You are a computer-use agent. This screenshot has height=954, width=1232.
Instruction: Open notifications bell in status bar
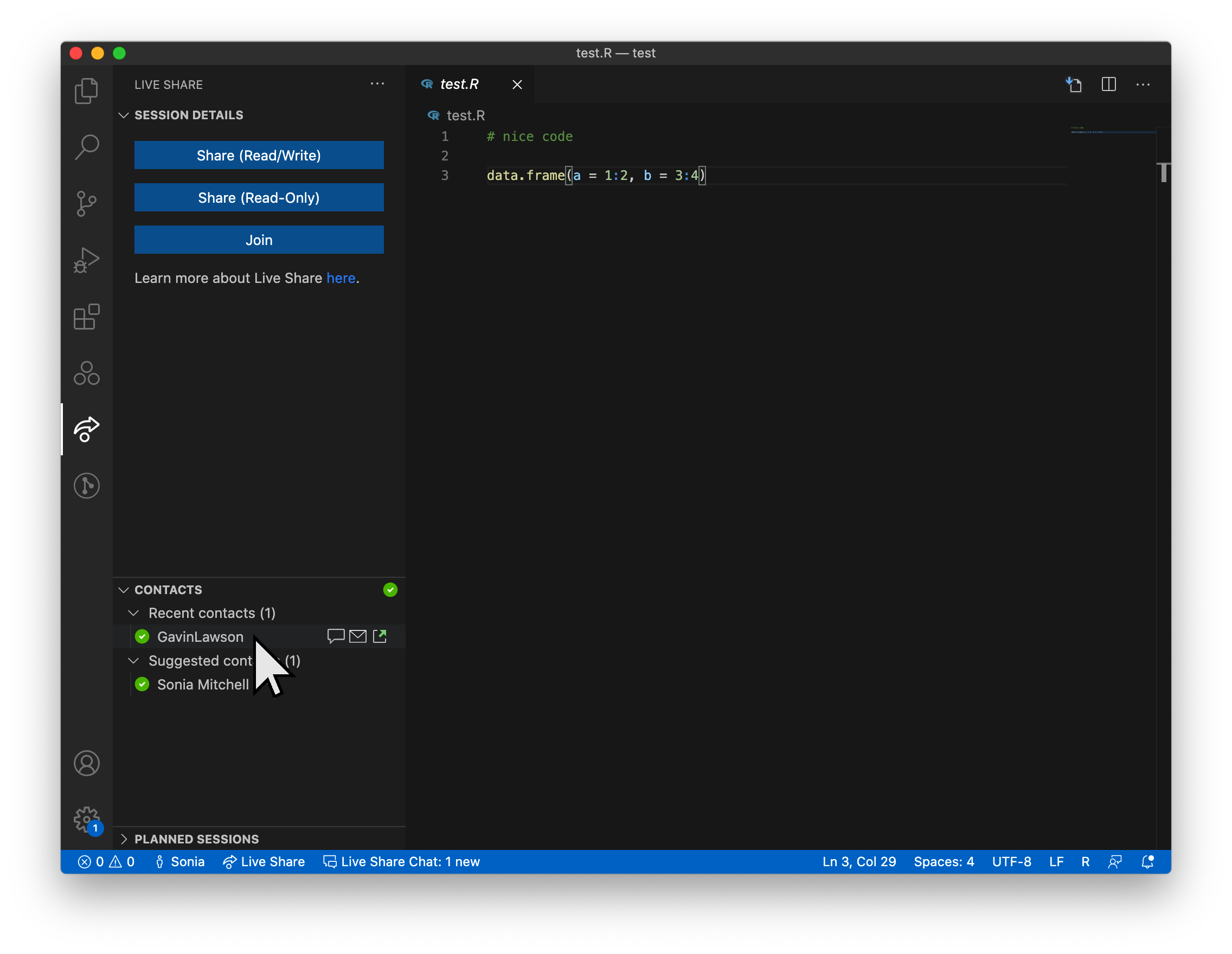coord(1147,861)
